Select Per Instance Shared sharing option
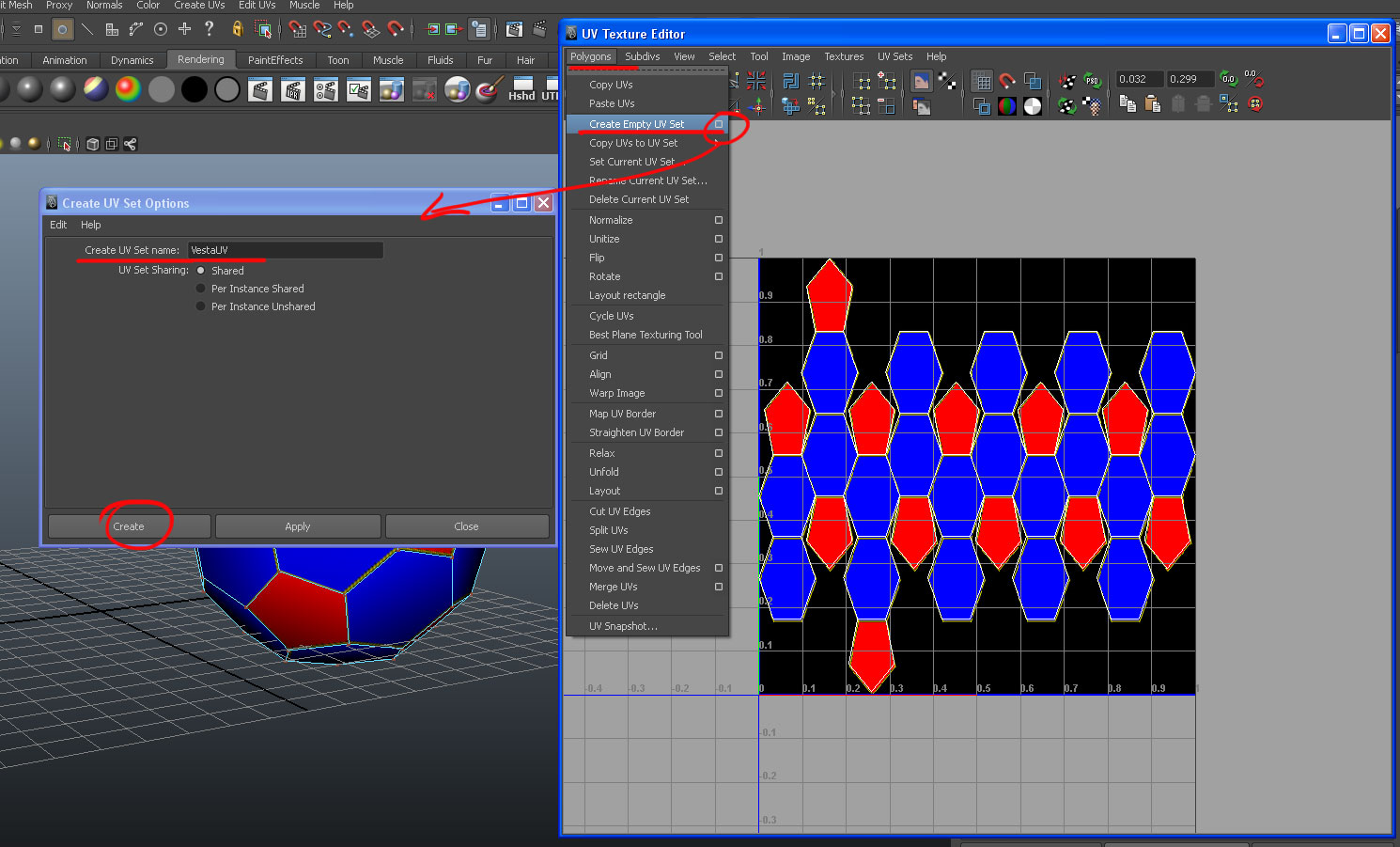Screen dimensions: 1400x847 coord(200,289)
